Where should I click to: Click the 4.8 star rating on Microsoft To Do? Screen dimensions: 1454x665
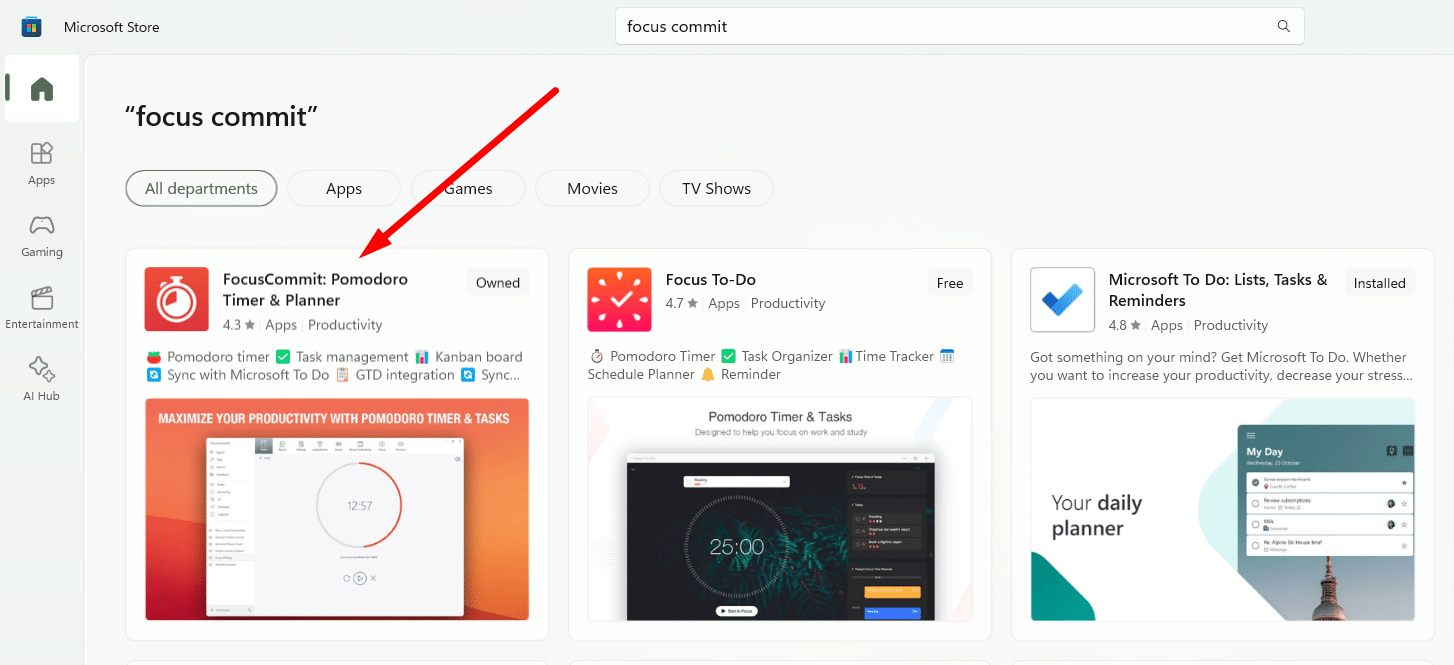point(1125,325)
